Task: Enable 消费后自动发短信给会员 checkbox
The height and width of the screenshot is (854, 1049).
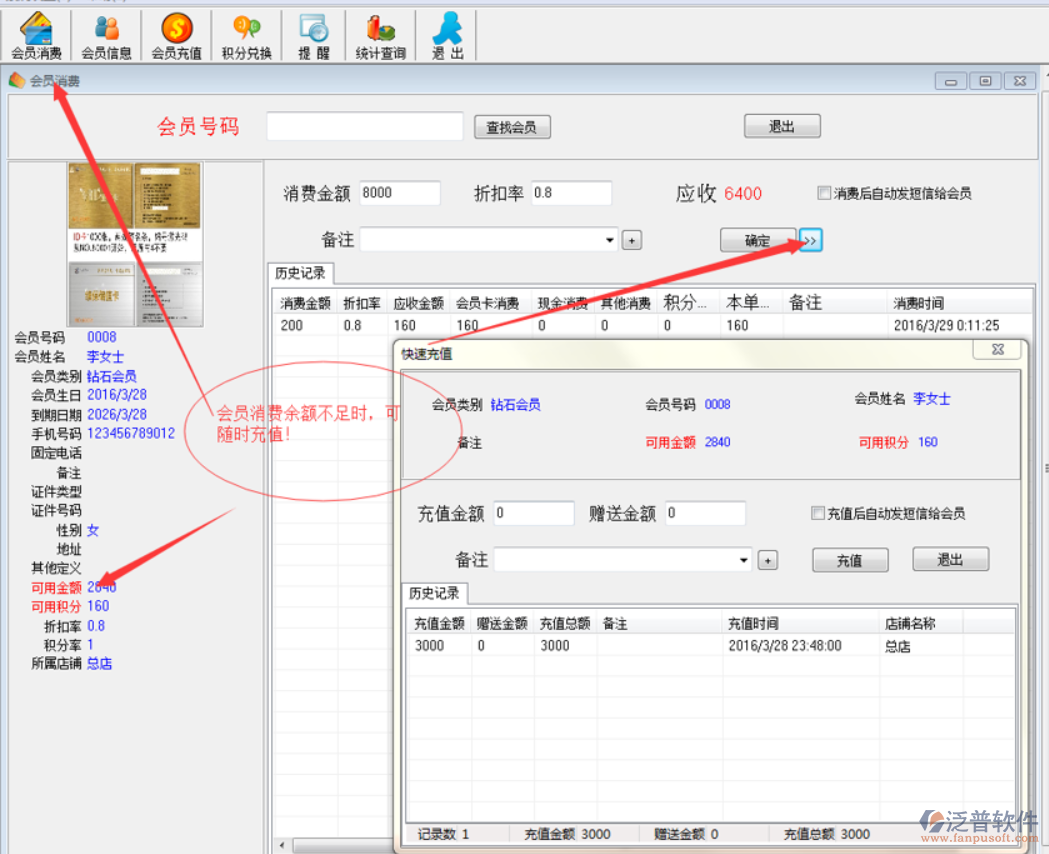Action: pos(824,194)
